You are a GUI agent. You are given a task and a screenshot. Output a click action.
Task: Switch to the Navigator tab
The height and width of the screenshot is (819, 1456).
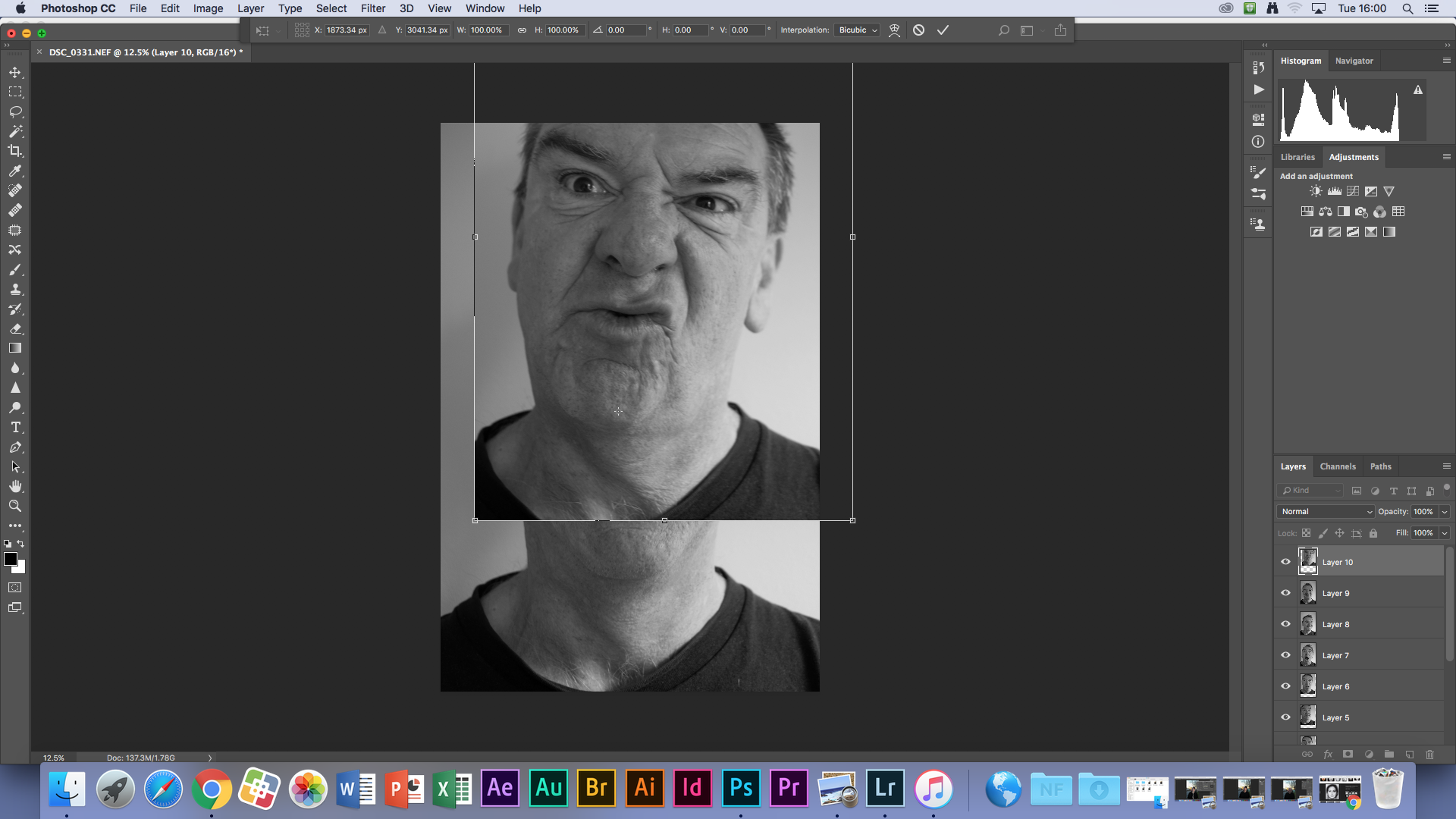pyautogui.click(x=1354, y=61)
